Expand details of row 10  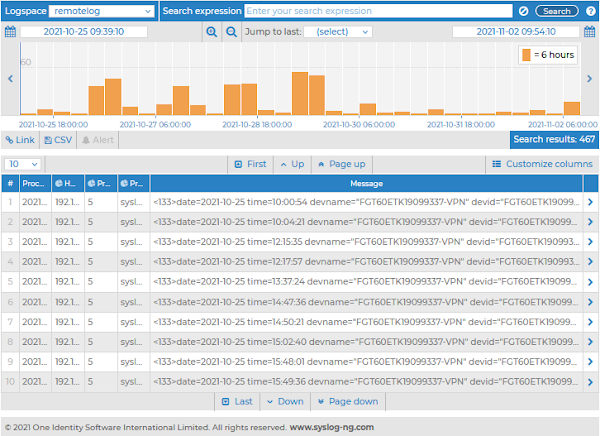[x=590, y=382]
